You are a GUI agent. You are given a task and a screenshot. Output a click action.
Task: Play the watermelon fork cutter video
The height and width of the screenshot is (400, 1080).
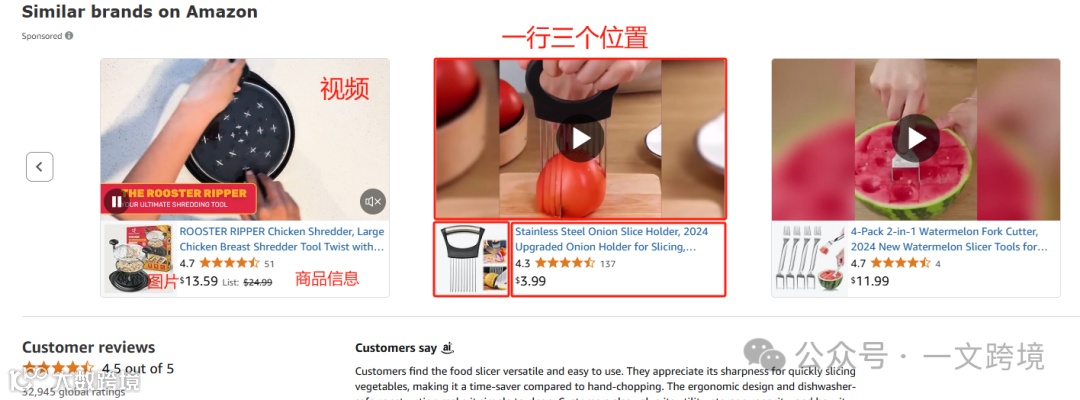915,138
